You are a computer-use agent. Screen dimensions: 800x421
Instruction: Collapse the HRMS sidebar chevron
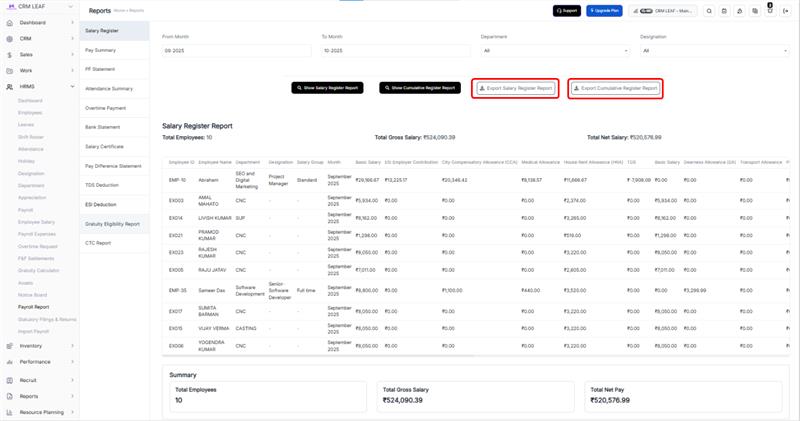[x=72, y=87]
